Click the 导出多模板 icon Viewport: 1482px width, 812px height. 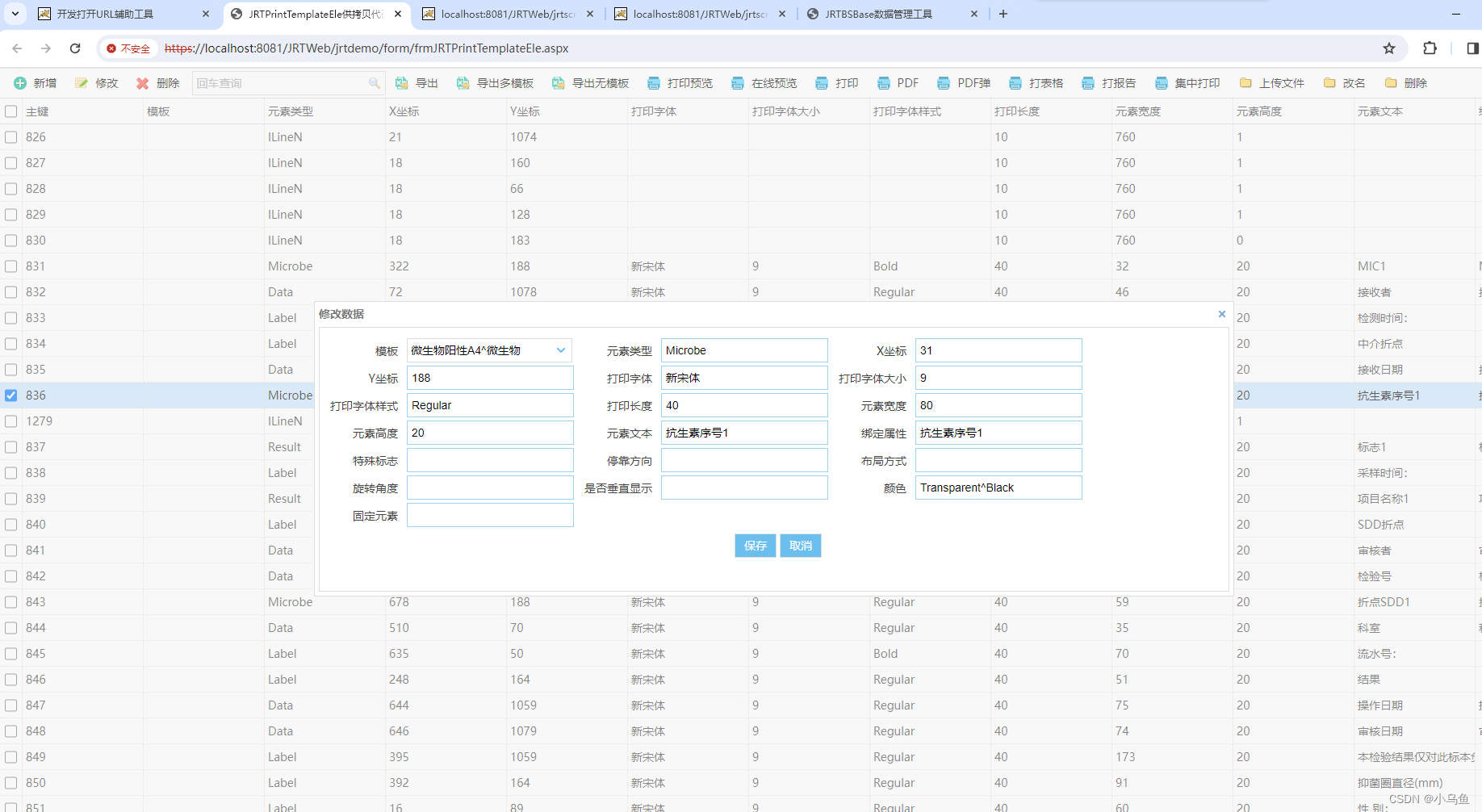click(x=463, y=83)
